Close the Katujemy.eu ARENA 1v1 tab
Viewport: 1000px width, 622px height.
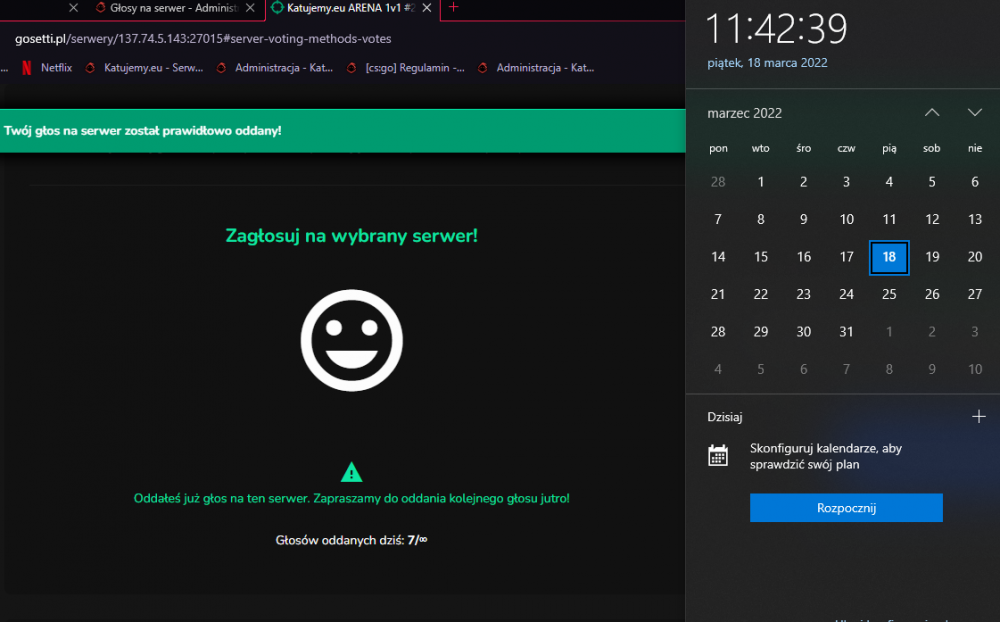click(427, 8)
